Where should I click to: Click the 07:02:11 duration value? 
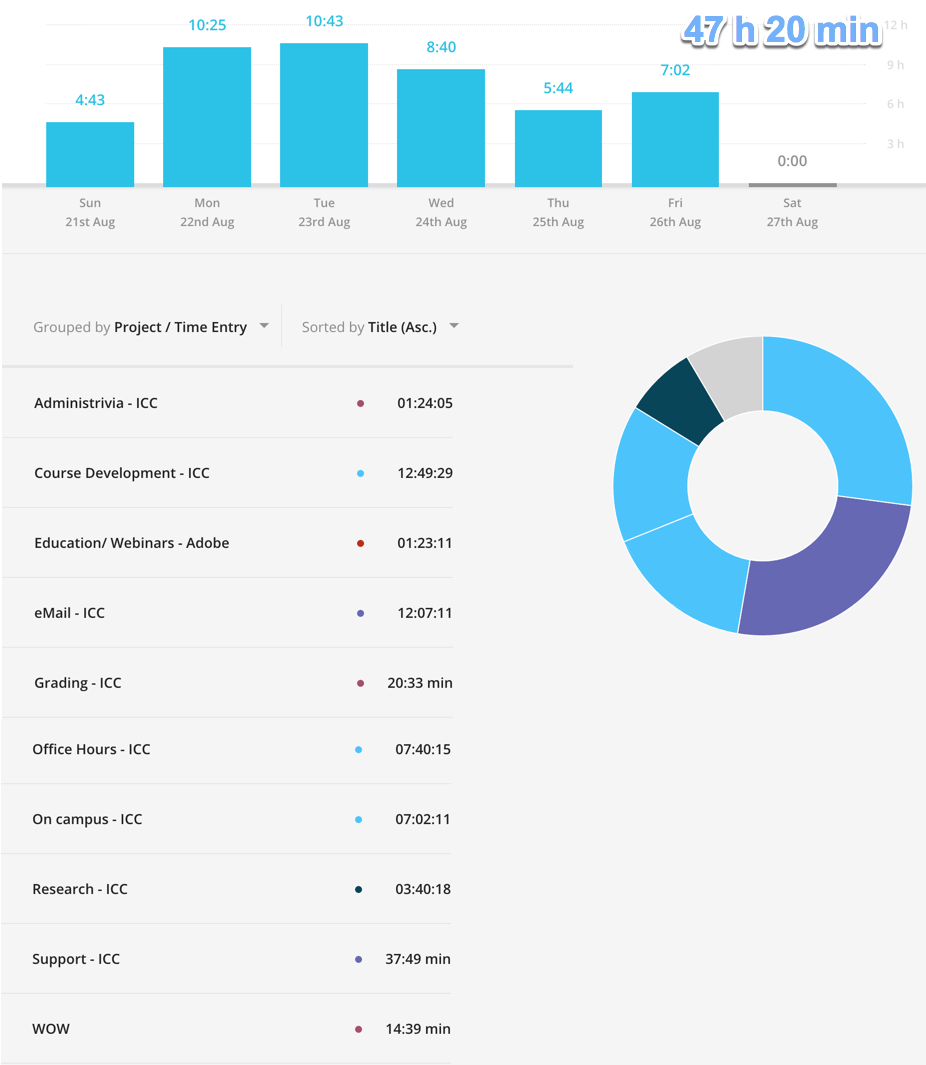(423, 819)
